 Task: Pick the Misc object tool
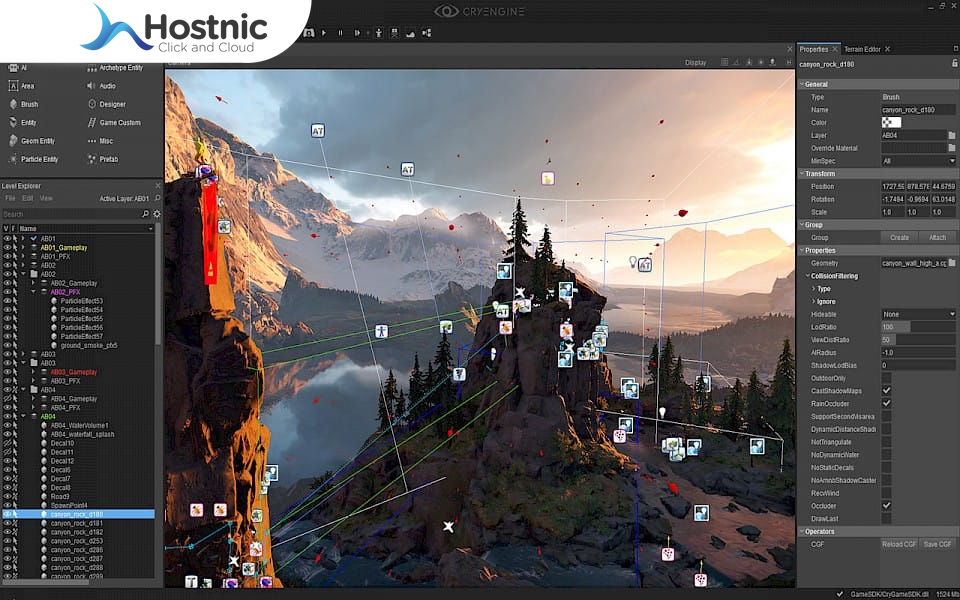tap(100, 141)
